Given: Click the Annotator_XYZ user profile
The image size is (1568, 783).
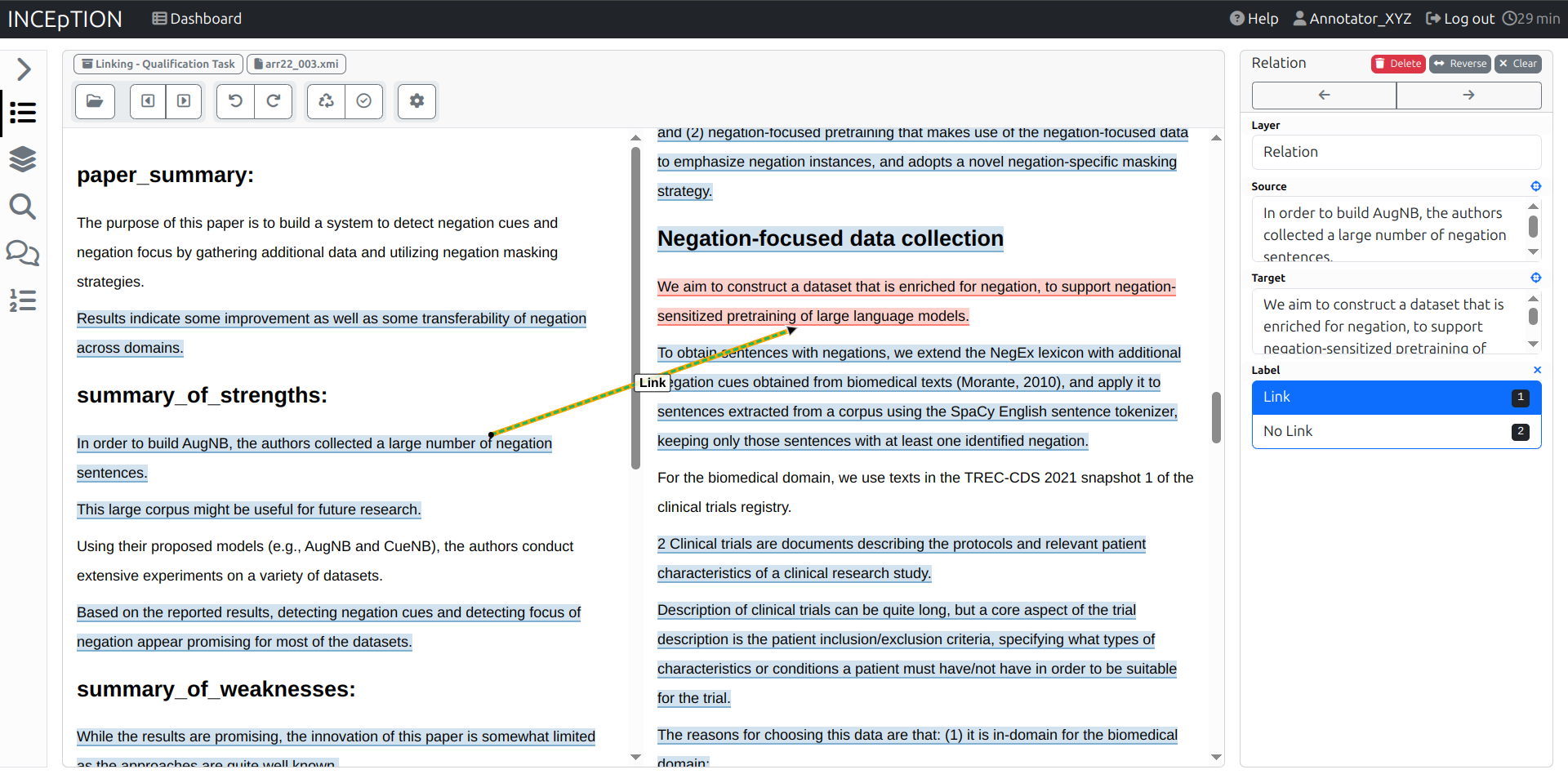Looking at the screenshot, I should coord(1352,19).
